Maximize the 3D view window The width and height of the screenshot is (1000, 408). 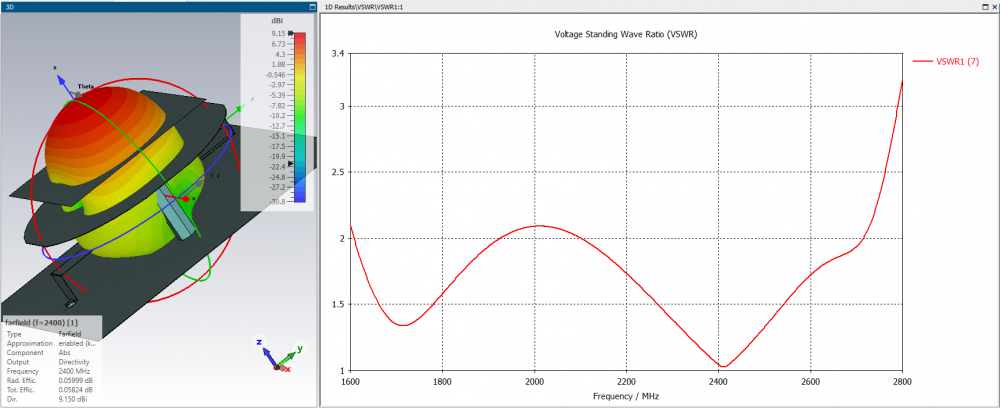(x=312, y=6)
